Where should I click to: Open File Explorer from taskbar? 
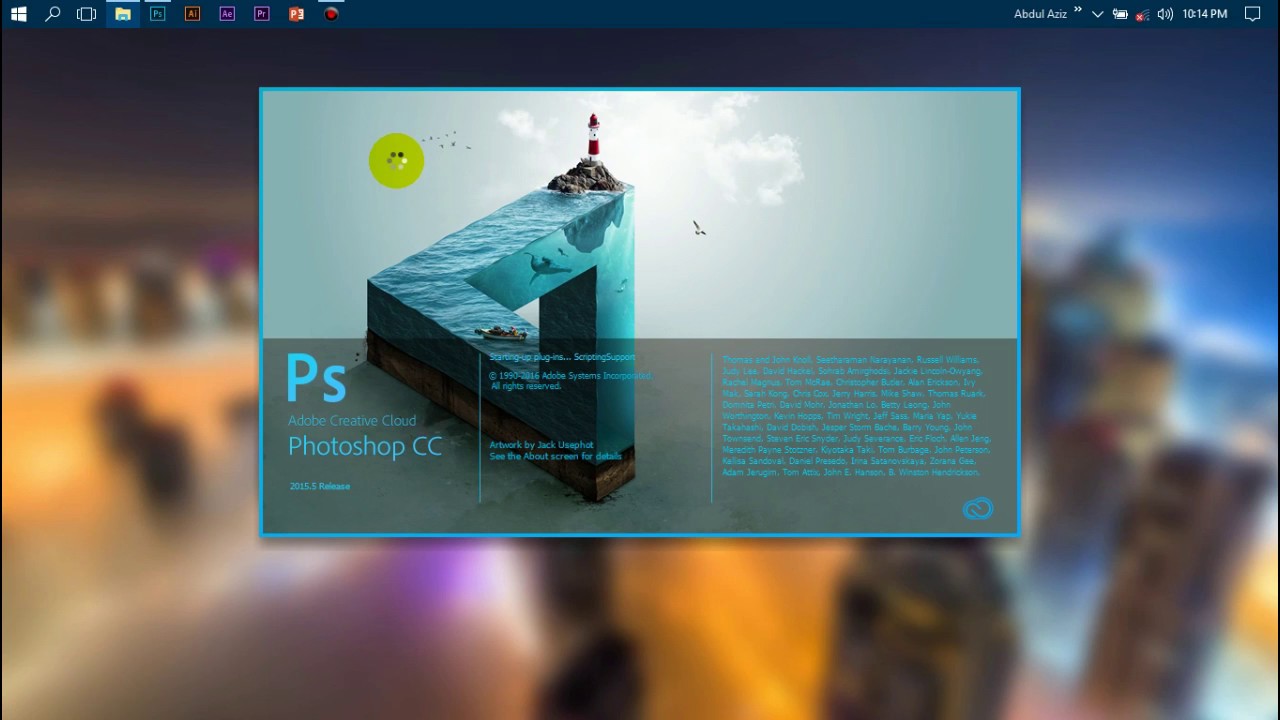coord(122,14)
